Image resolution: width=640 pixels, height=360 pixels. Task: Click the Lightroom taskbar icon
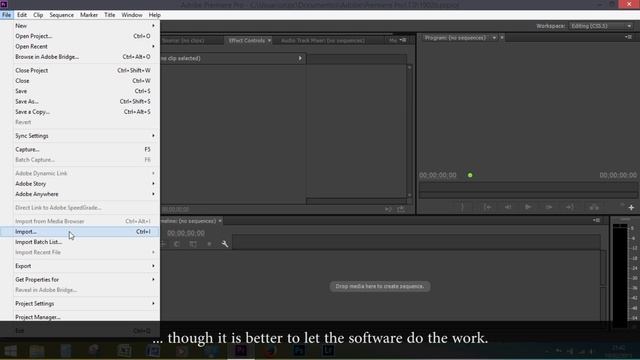[x=328, y=350]
